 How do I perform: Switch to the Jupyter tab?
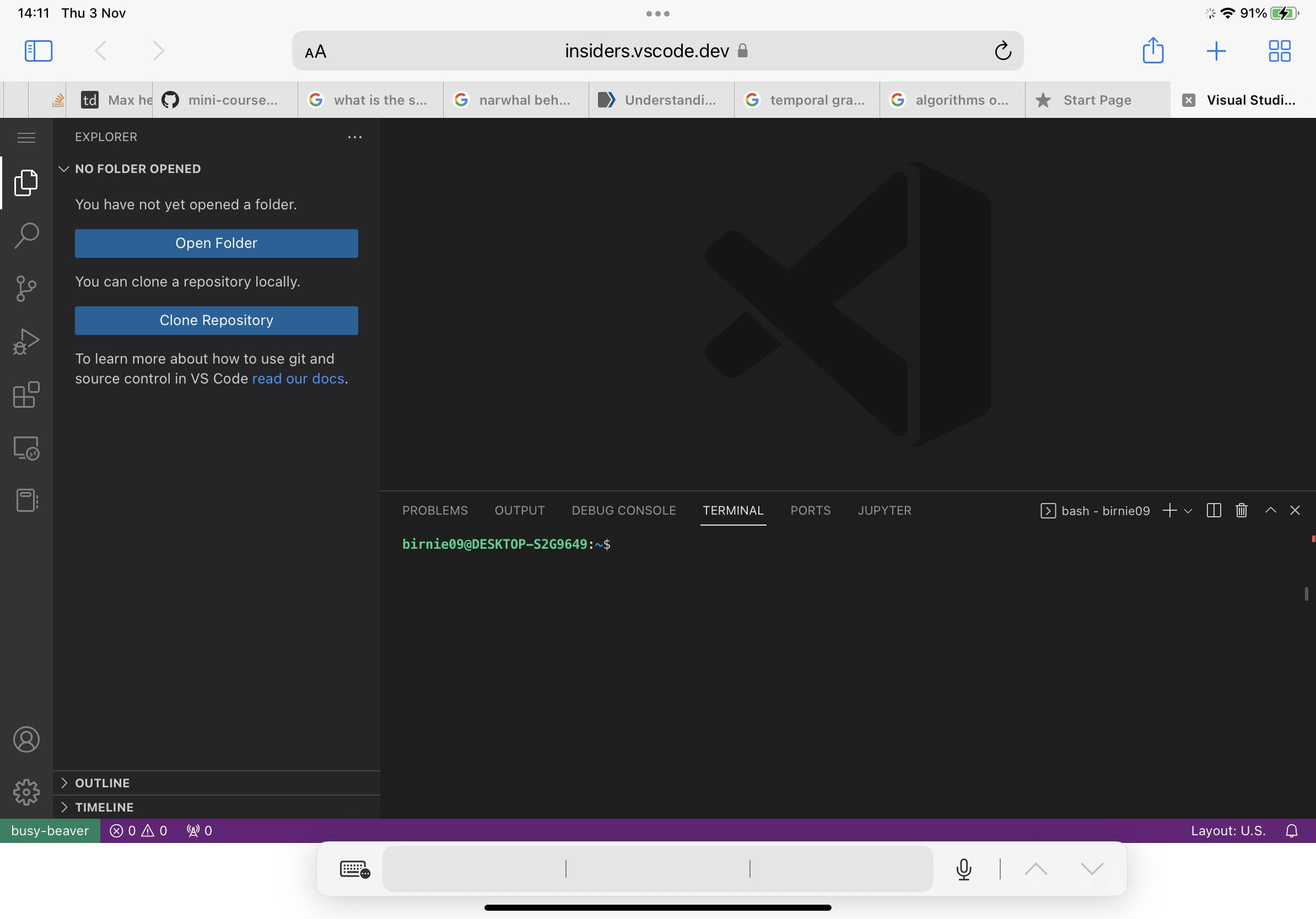click(884, 511)
